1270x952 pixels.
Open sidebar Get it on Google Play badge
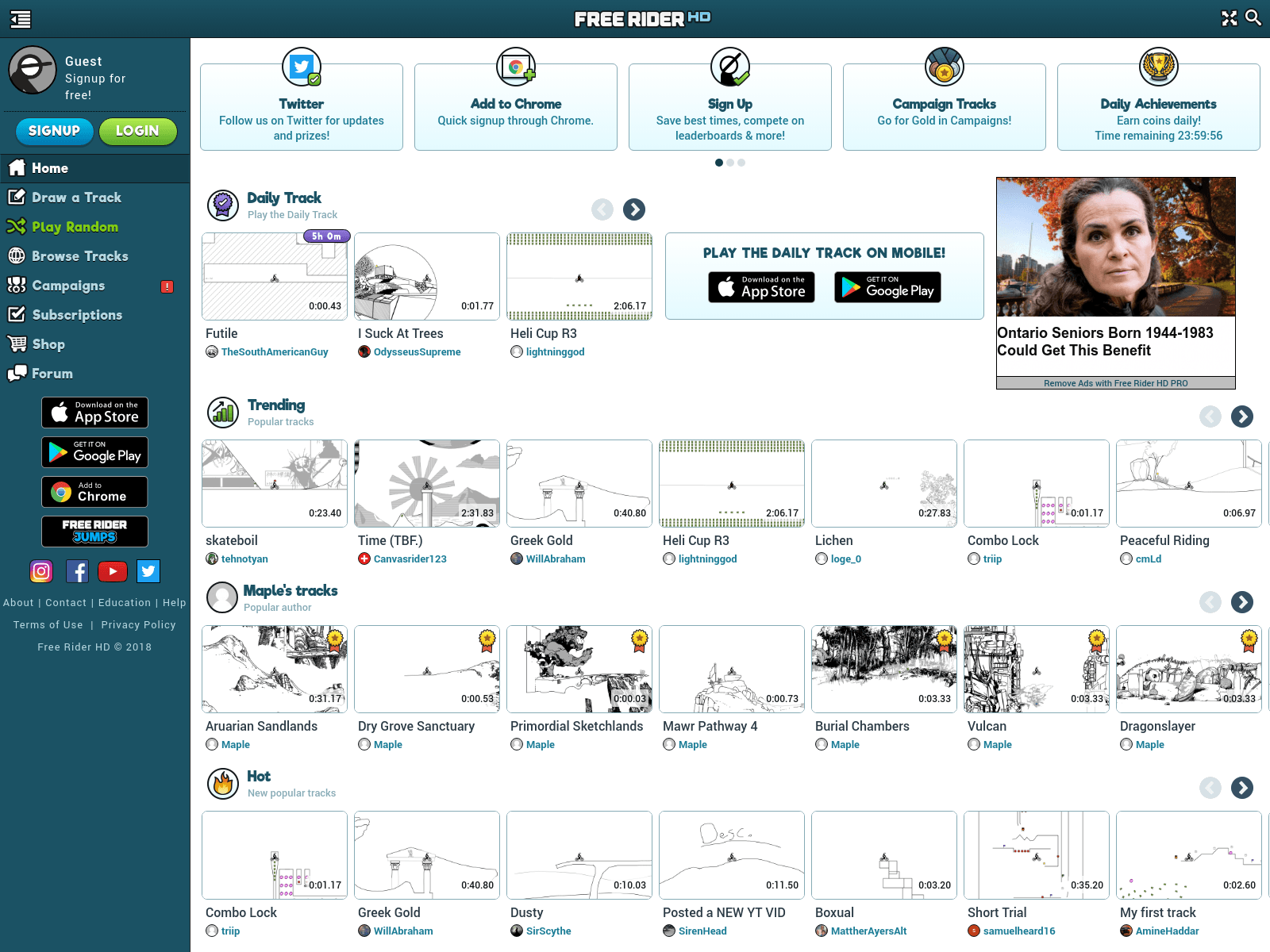94,452
